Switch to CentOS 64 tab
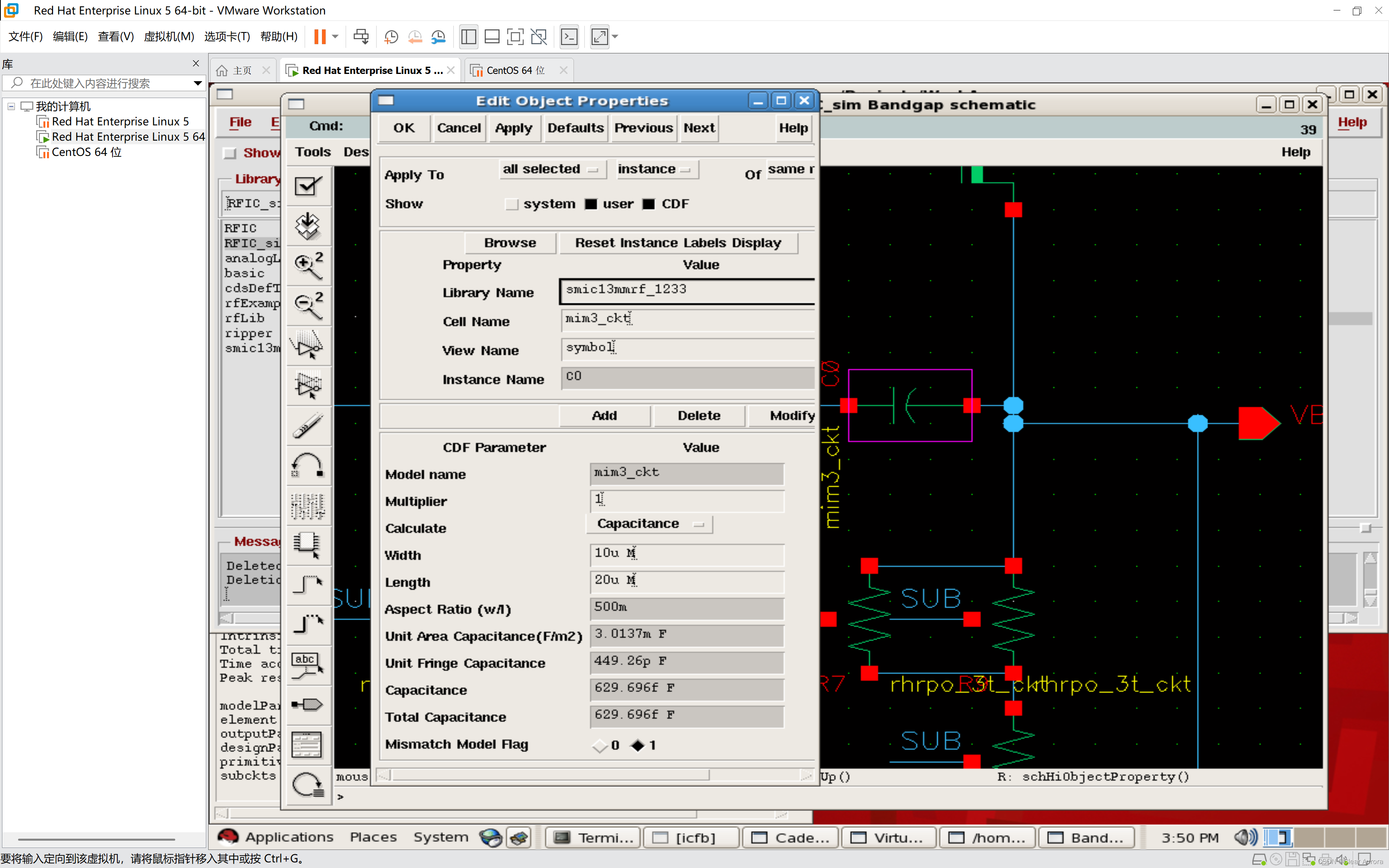The width and height of the screenshot is (1389, 868). [x=514, y=70]
